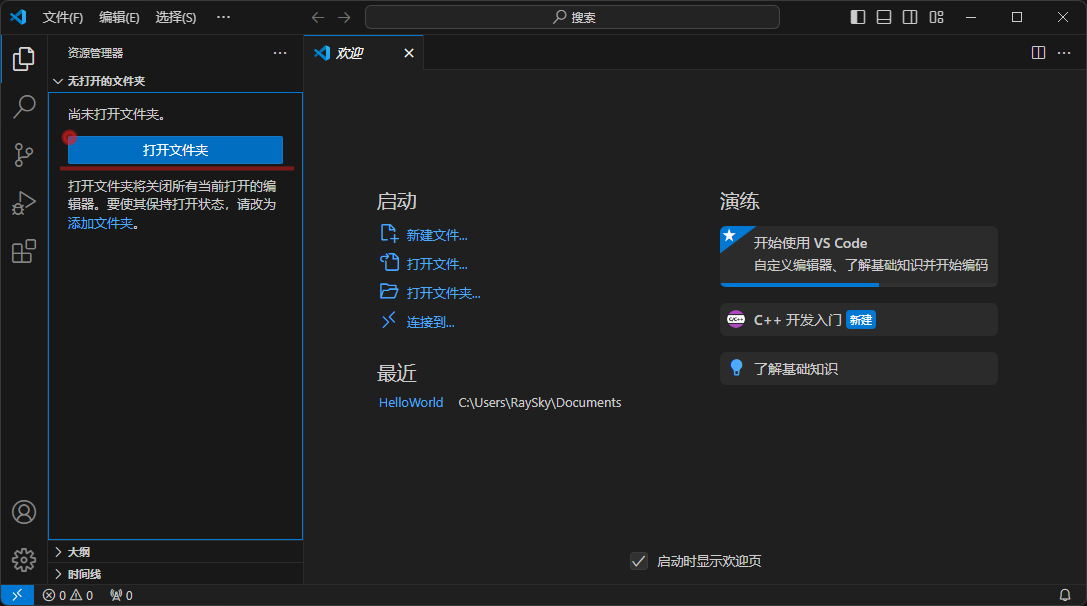The height and width of the screenshot is (606, 1087).
Task: Open the C++ 开发入门 walkthrough
Action: tap(859, 320)
